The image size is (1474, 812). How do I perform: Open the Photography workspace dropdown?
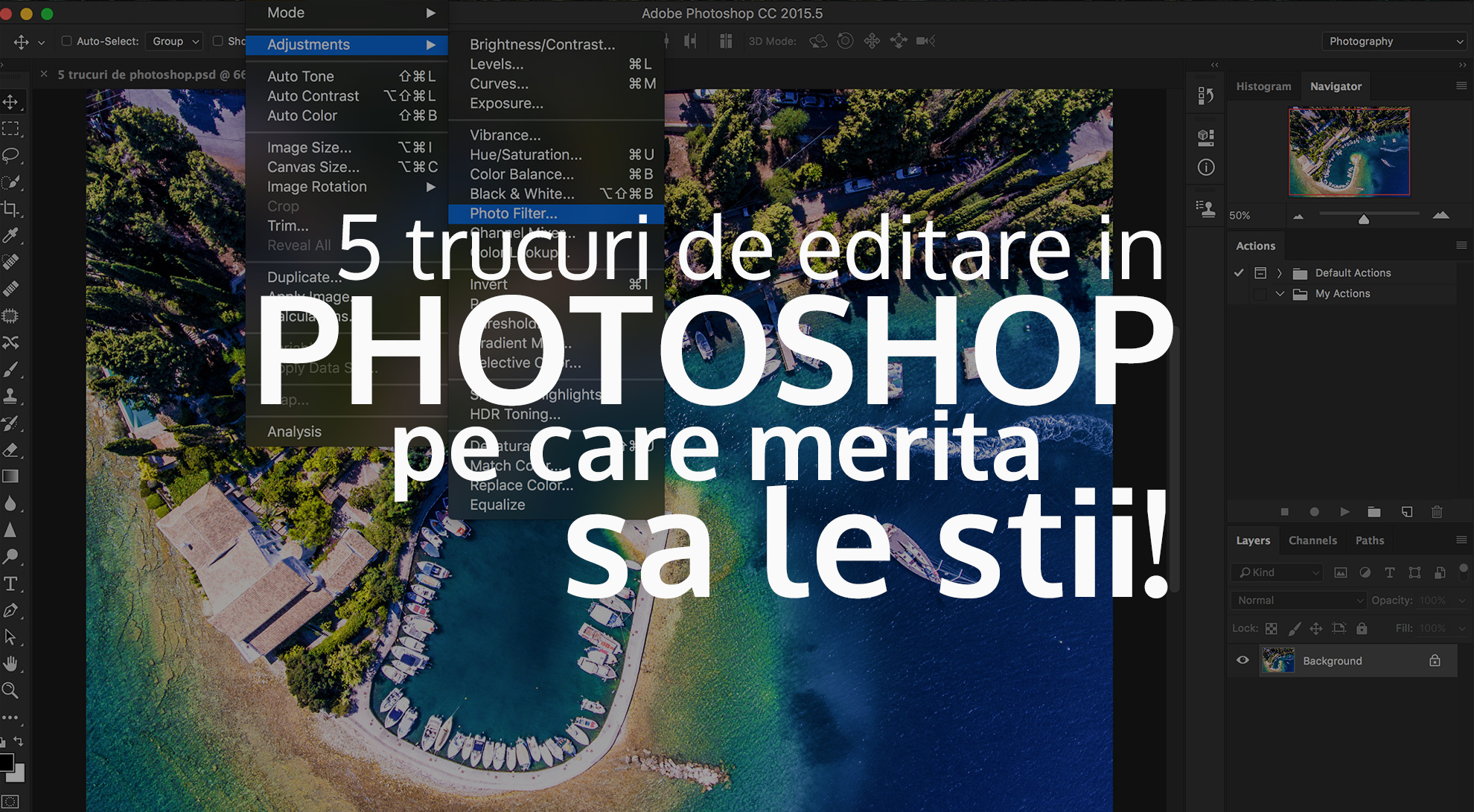pyautogui.click(x=1394, y=41)
